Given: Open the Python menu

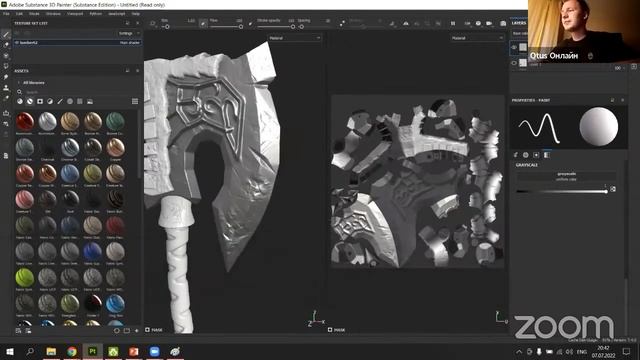Looking at the screenshot, I should 96,13.
